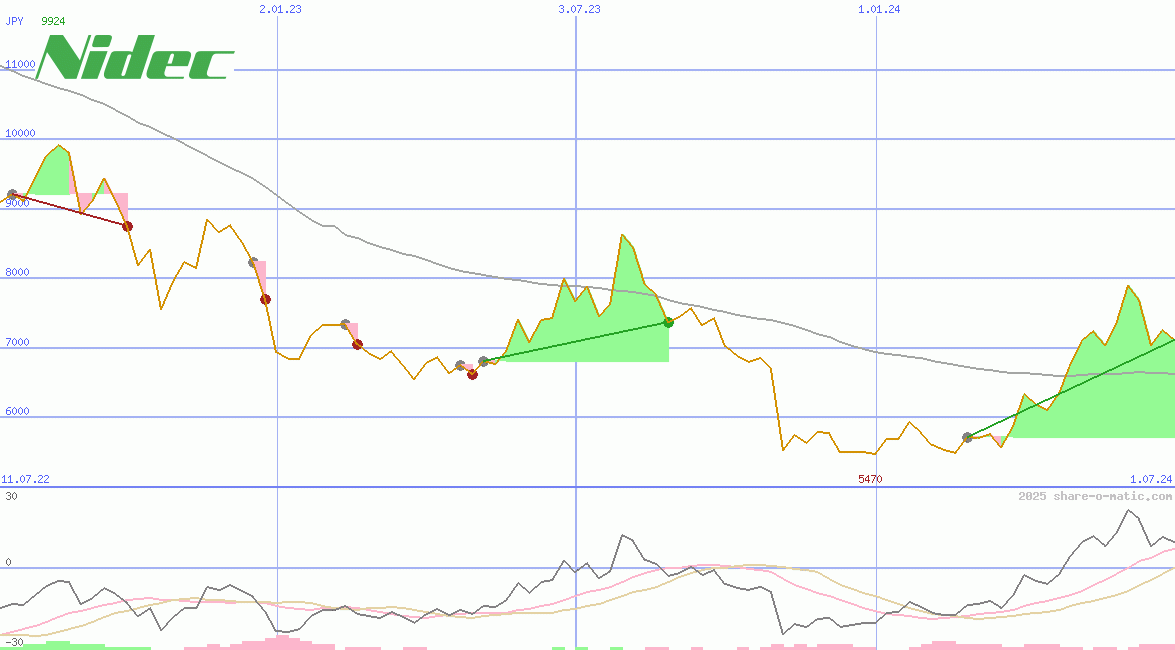This screenshot has width=1175, height=650.
Task: Click the gray marker starting the dark red trend line
Action: click(x=12, y=194)
